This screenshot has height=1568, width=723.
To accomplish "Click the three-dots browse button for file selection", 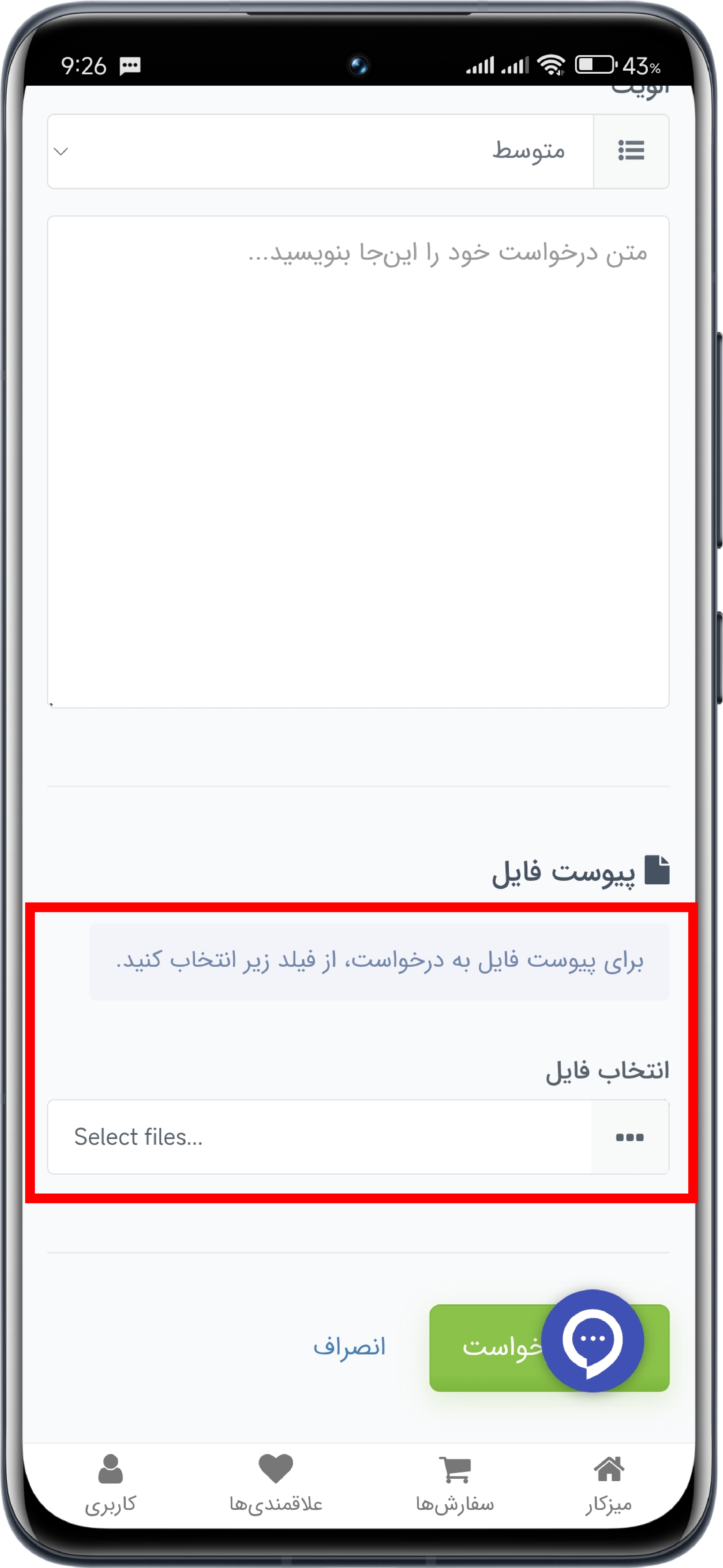I will click(629, 1137).
